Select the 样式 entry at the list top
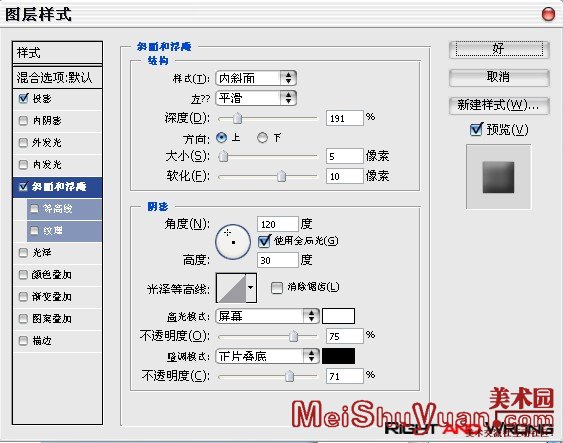The width and height of the screenshot is (563, 443). point(57,53)
